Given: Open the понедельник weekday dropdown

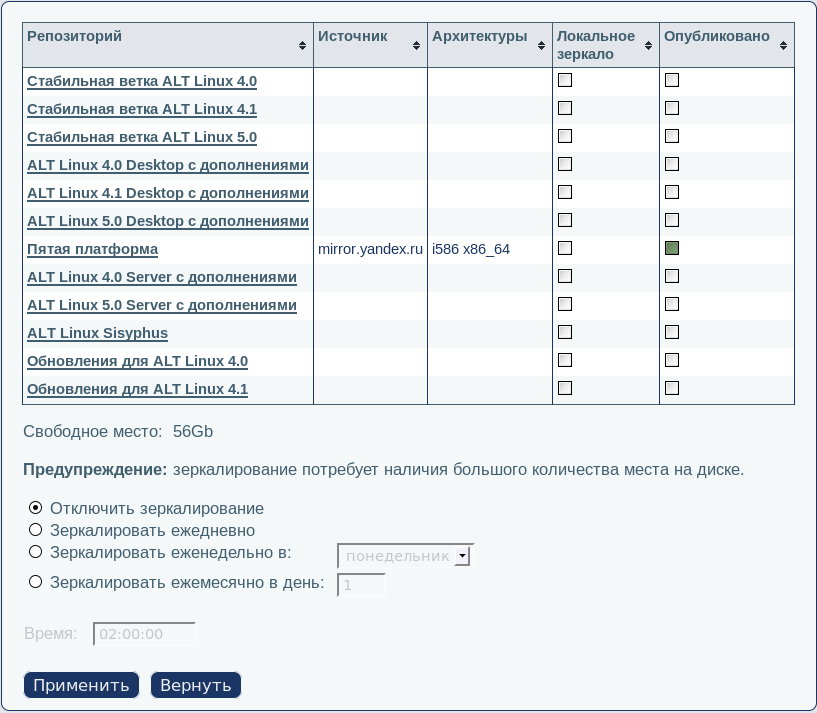Looking at the screenshot, I should click(405, 556).
